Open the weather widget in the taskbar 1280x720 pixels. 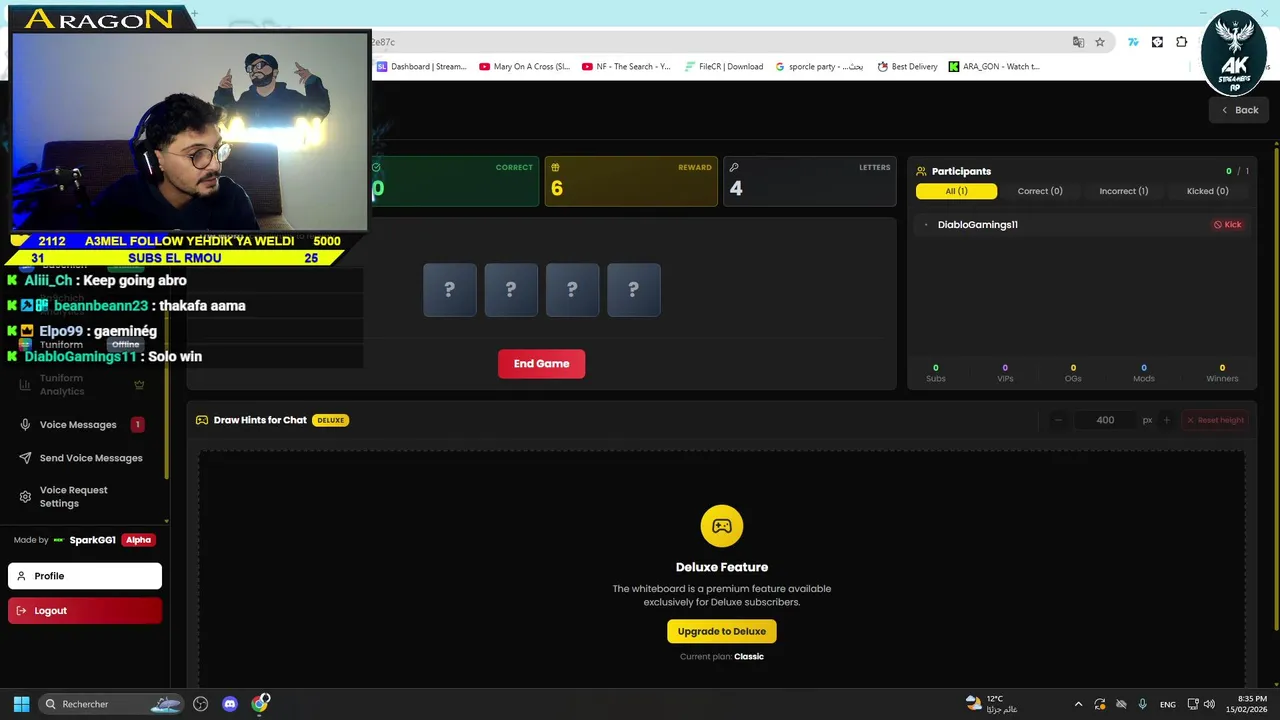[992, 704]
